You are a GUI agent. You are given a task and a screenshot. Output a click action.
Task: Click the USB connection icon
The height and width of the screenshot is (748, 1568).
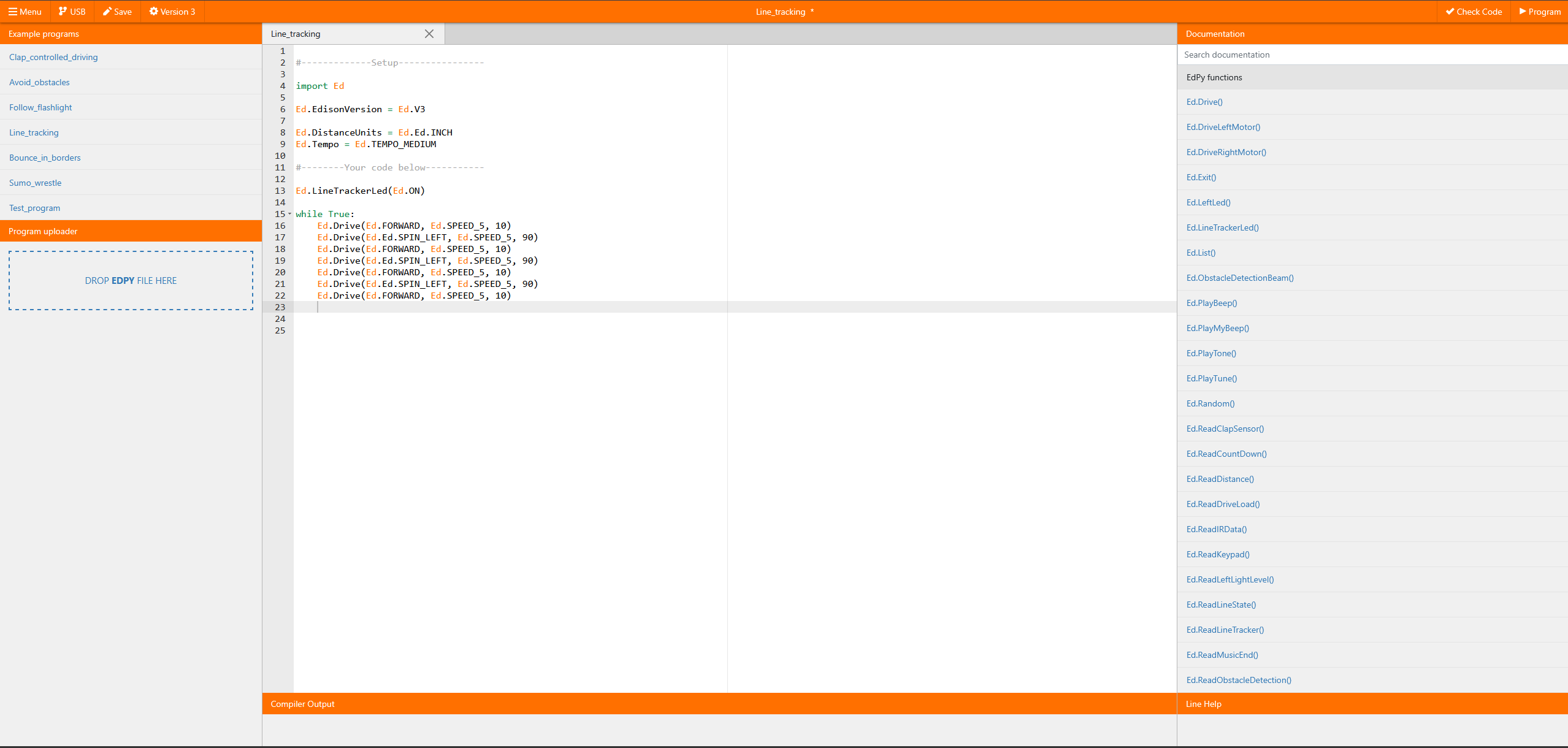63,12
